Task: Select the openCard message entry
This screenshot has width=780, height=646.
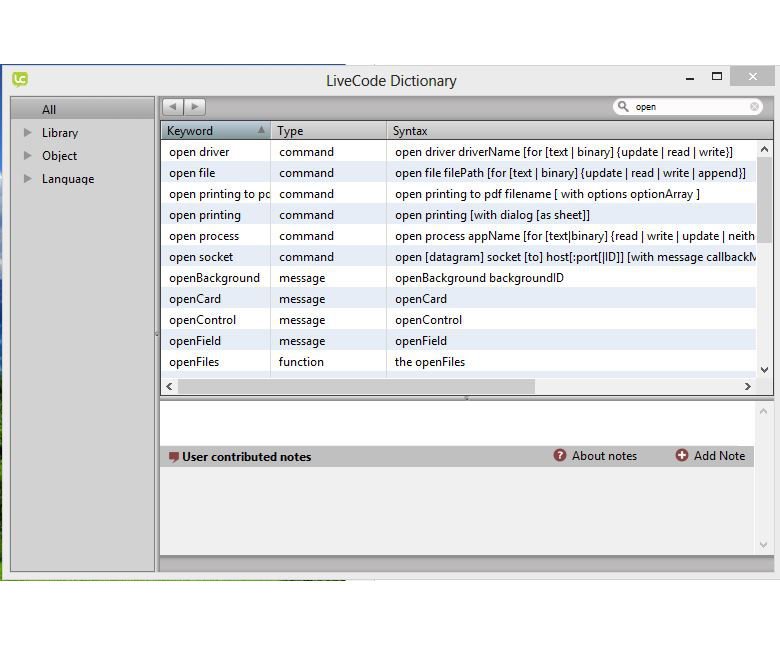Action: click(x=195, y=299)
